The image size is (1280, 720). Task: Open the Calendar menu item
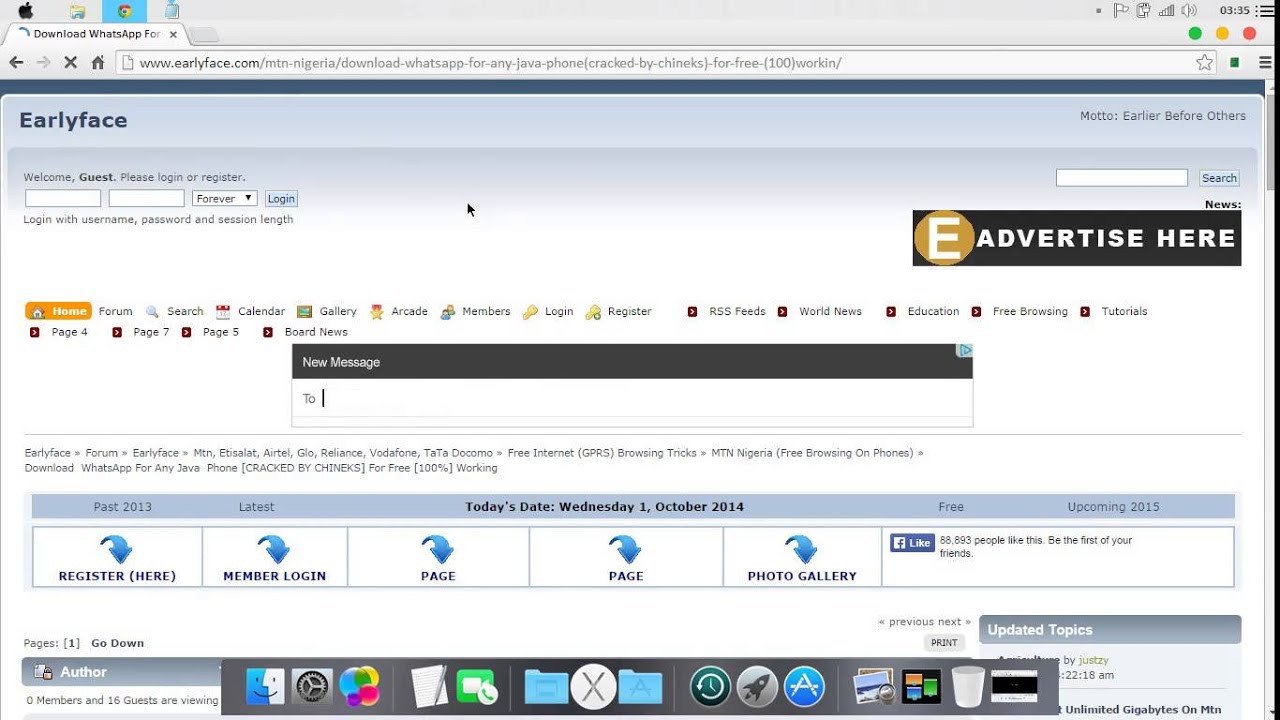(251, 311)
